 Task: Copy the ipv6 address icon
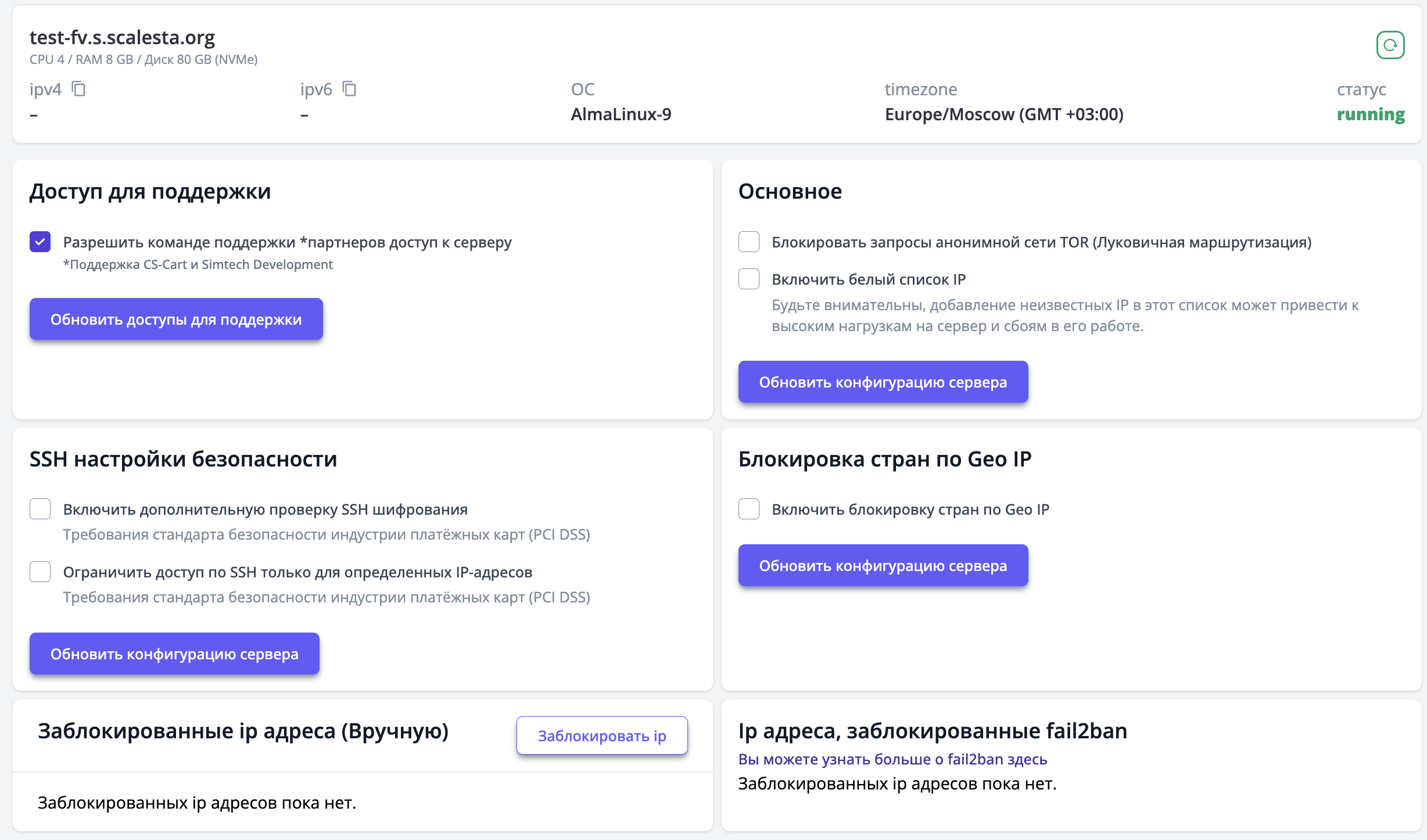pyautogui.click(x=349, y=89)
